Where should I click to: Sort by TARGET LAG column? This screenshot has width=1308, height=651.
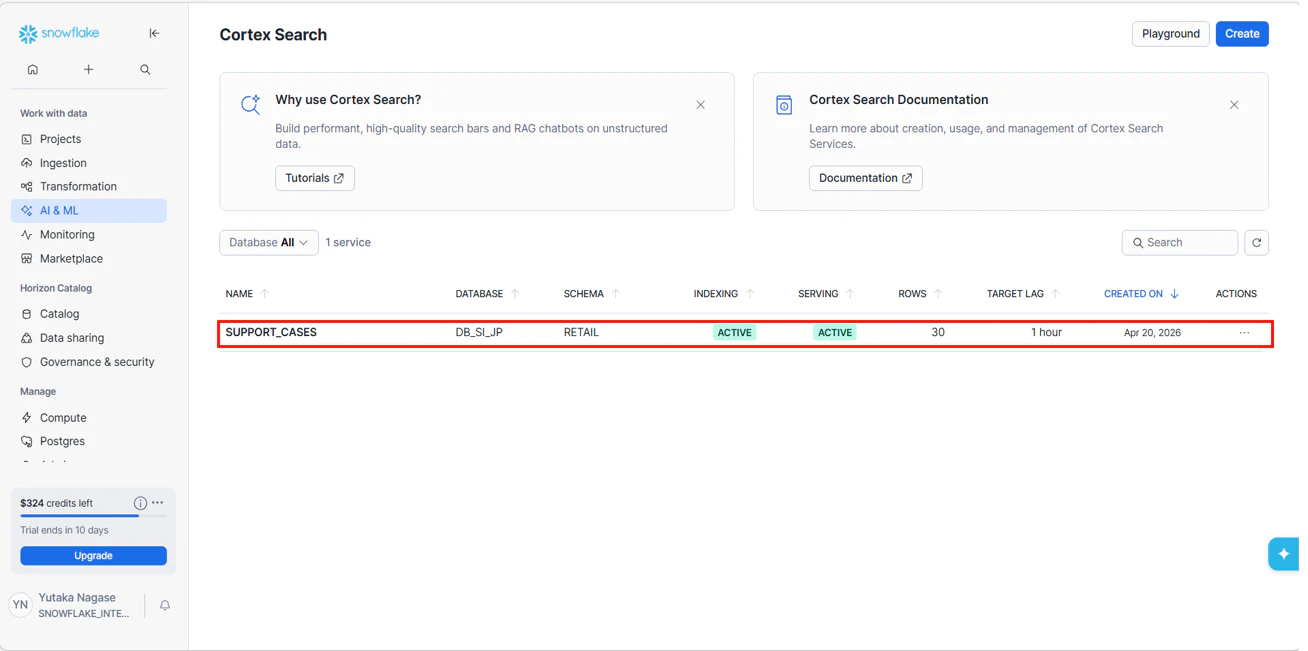(1023, 294)
